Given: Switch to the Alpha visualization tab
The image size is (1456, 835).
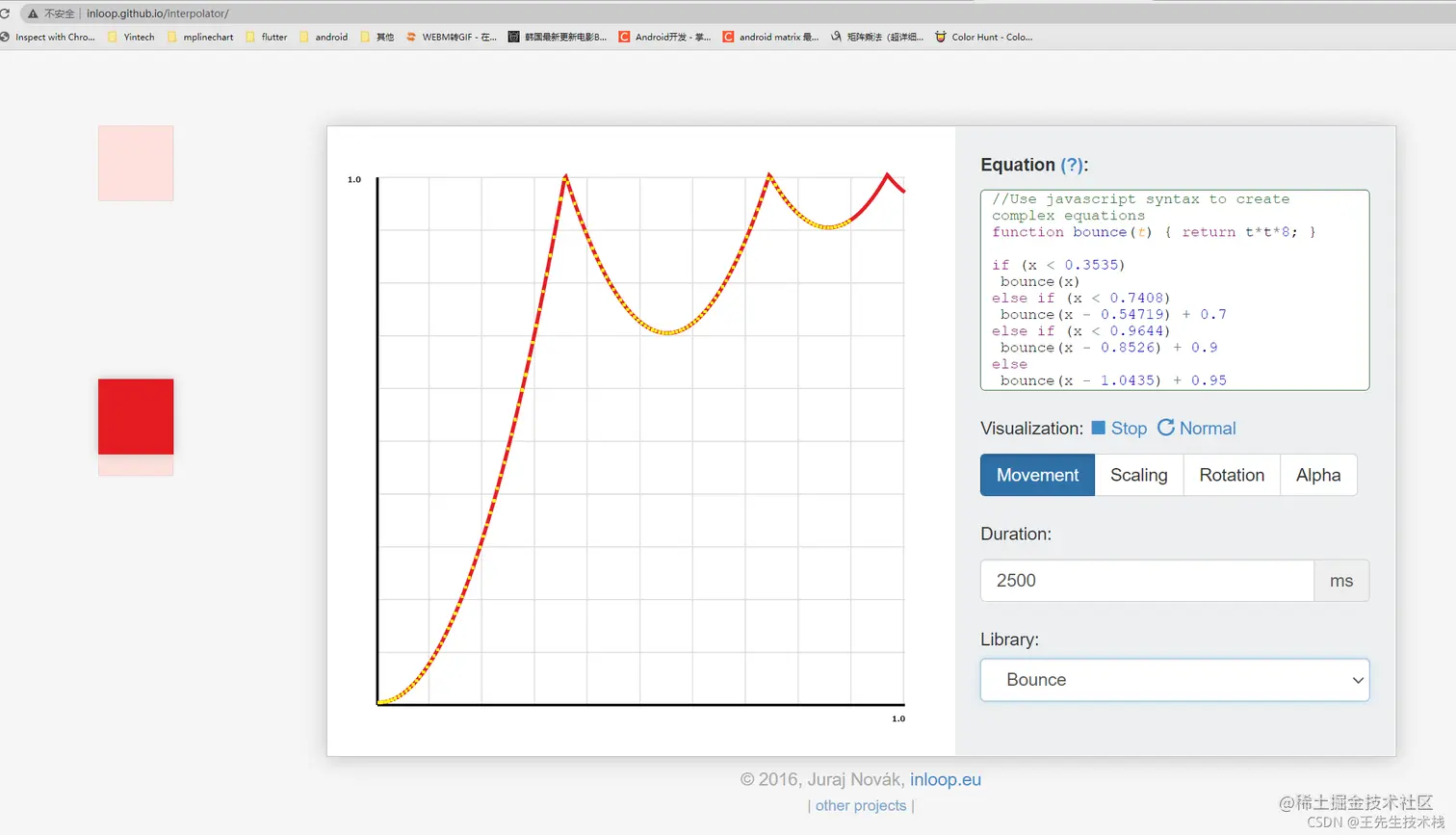Looking at the screenshot, I should tap(1318, 475).
